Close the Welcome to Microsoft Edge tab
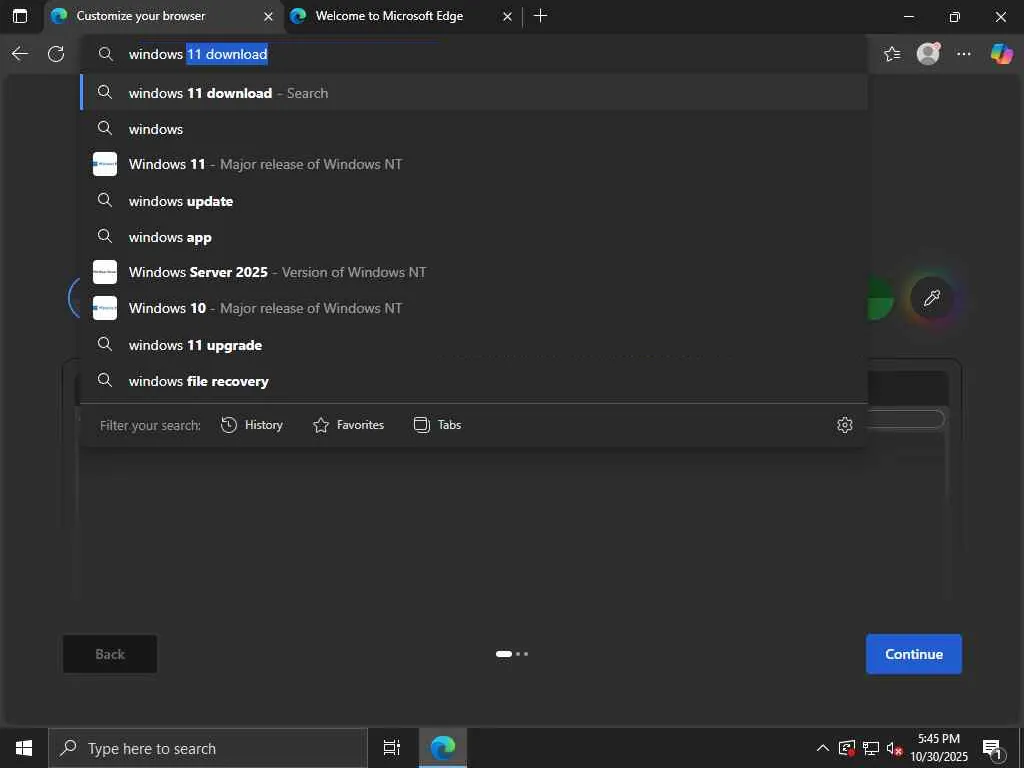The width and height of the screenshot is (1024, 768). 507,16
